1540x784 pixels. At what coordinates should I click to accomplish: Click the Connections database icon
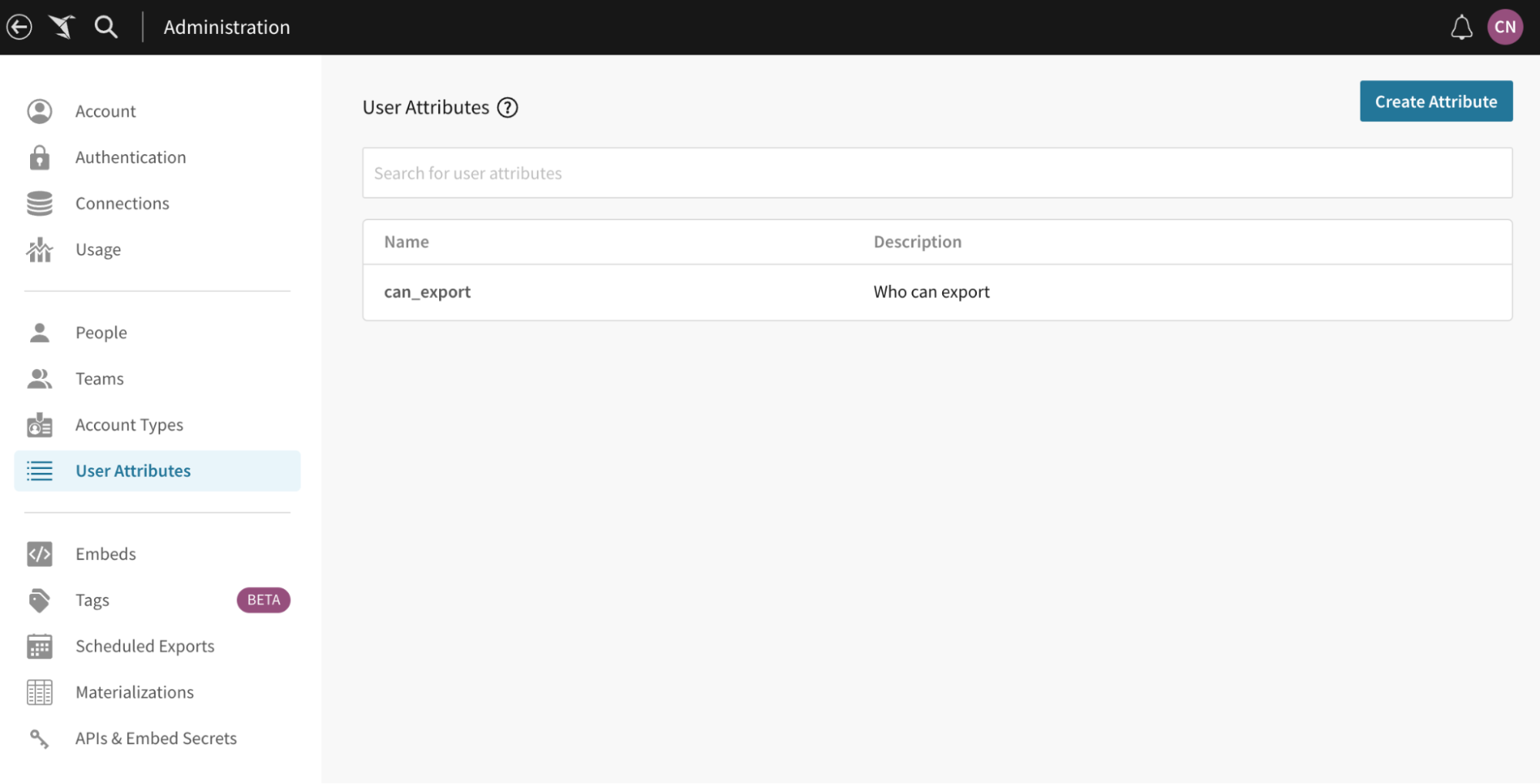tap(39, 203)
